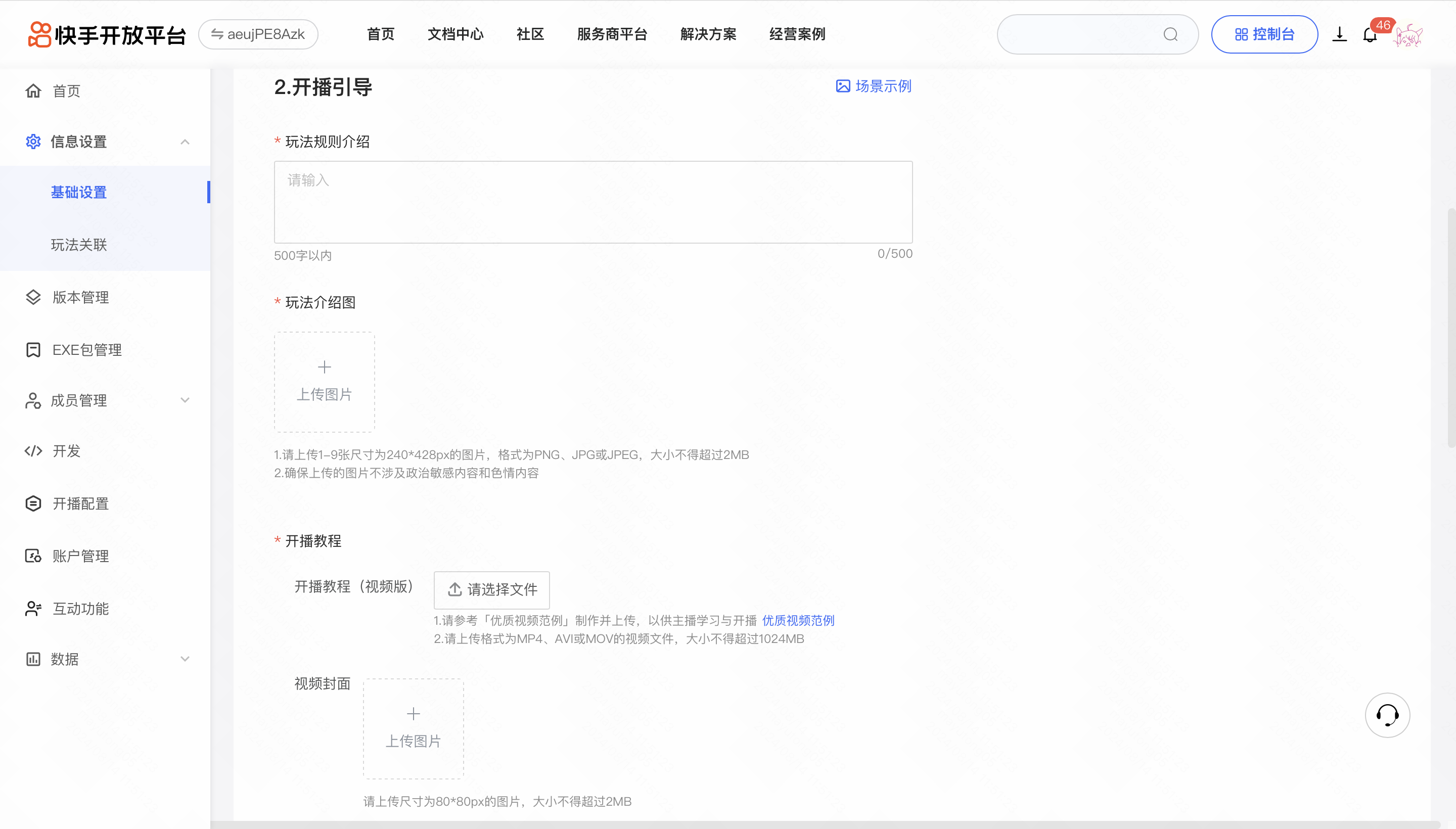Expand the 成员管理 sidebar section
Screen dimensions: 1456x829
(185, 400)
